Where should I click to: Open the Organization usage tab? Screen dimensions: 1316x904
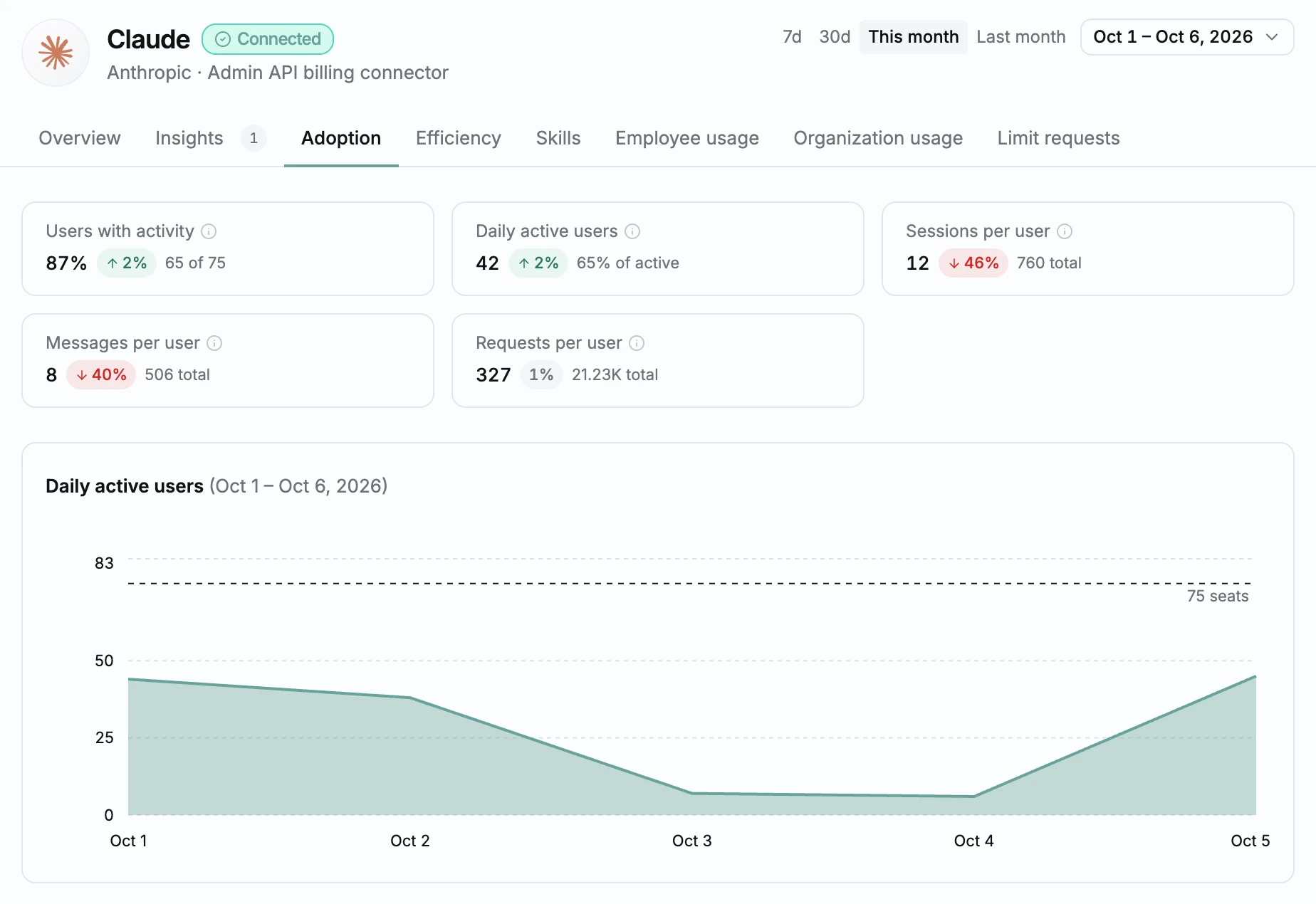click(878, 138)
